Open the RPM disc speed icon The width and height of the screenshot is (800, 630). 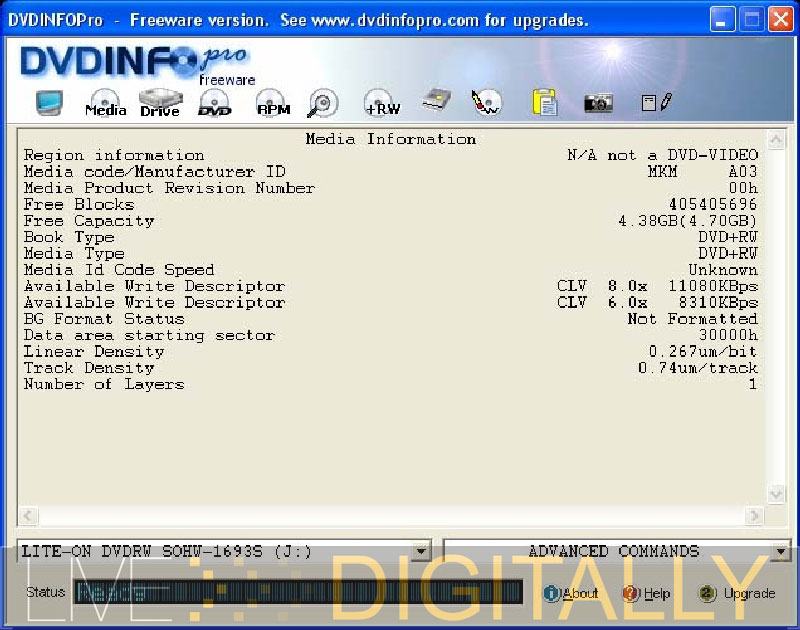[x=272, y=103]
